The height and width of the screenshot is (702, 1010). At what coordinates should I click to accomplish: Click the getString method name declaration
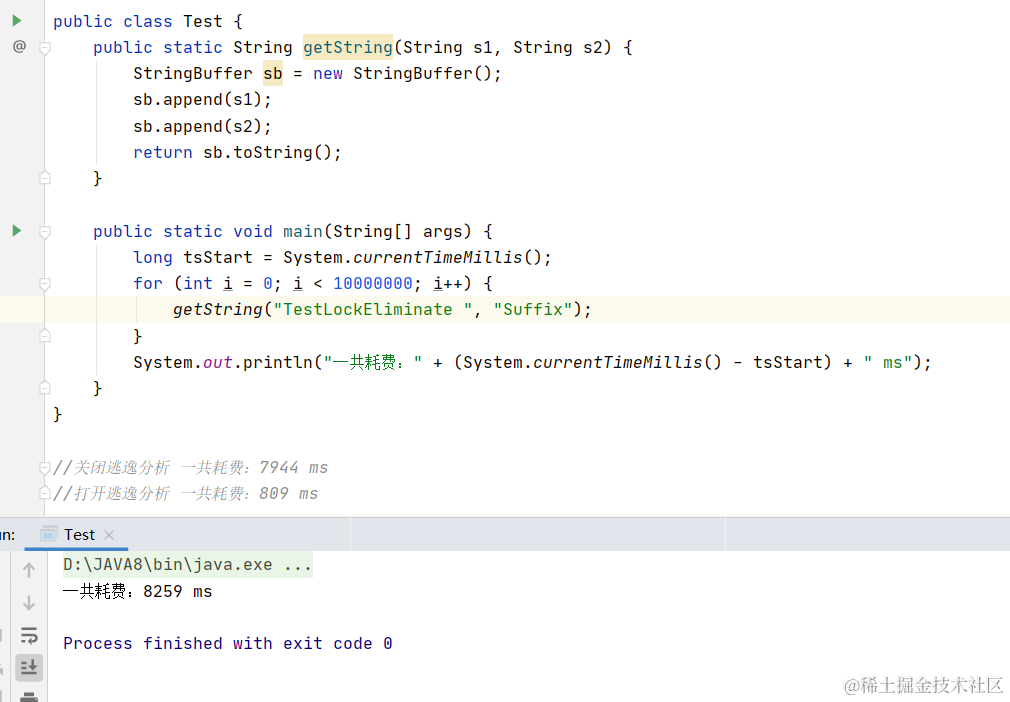(348, 47)
